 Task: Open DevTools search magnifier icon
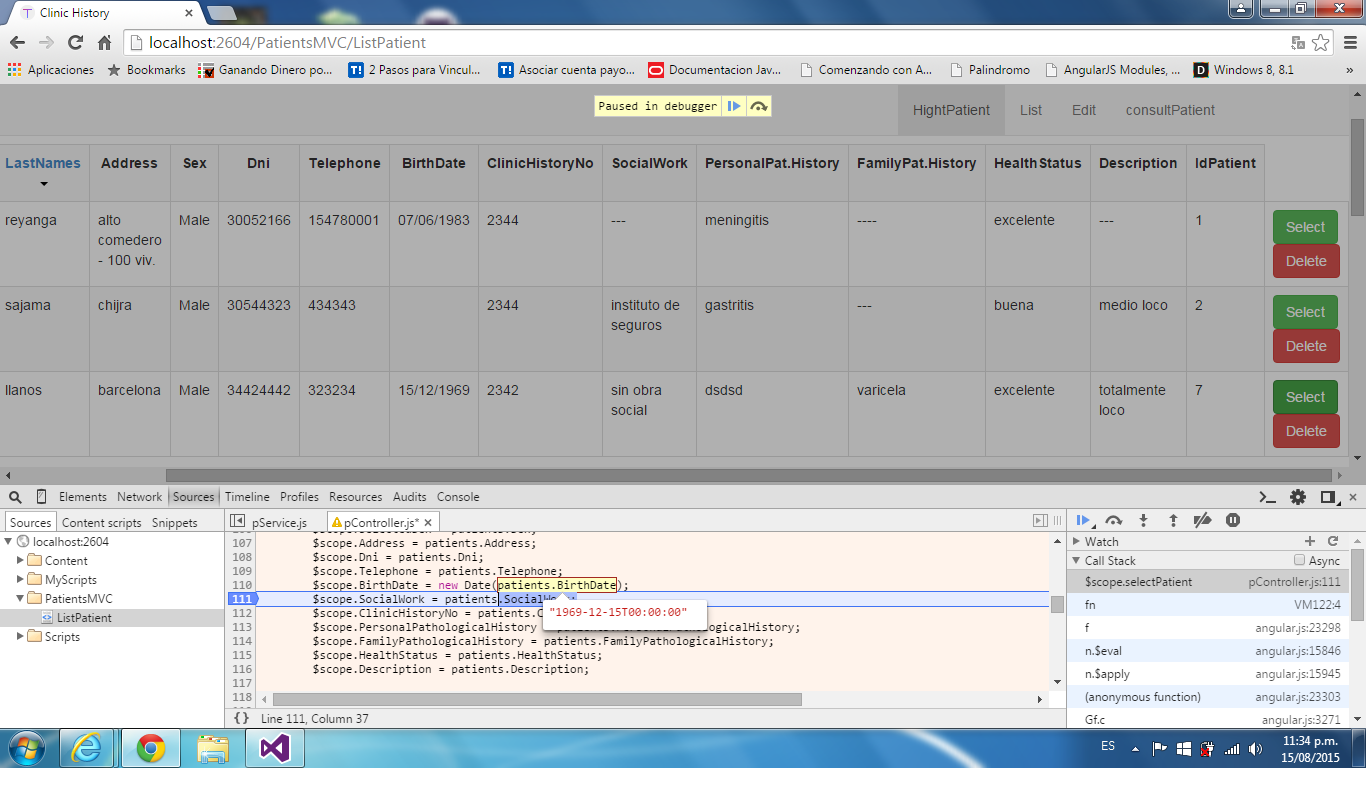click(15, 497)
